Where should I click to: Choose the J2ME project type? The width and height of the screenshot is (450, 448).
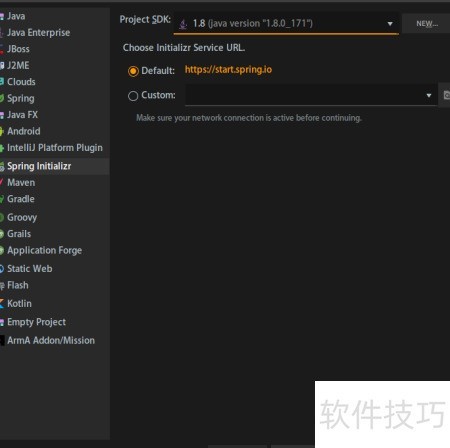(18, 65)
